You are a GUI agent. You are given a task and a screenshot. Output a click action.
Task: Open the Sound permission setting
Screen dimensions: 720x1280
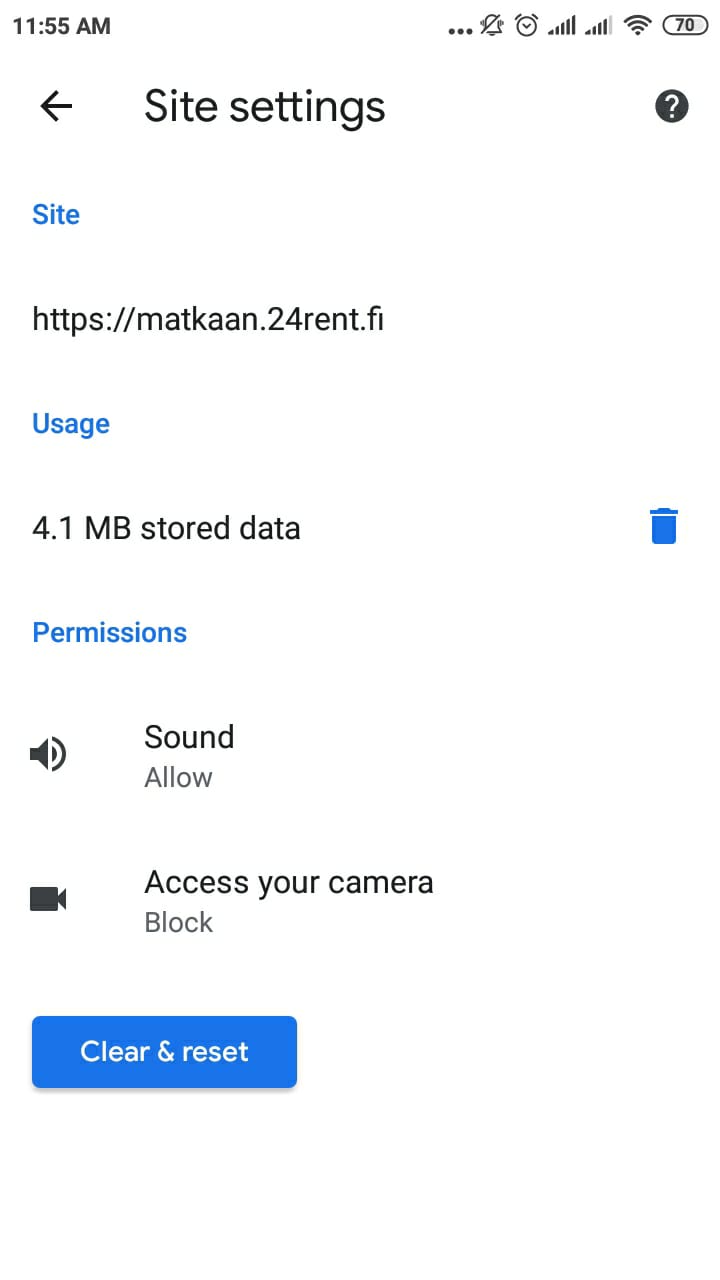pyautogui.click(x=360, y=755)
